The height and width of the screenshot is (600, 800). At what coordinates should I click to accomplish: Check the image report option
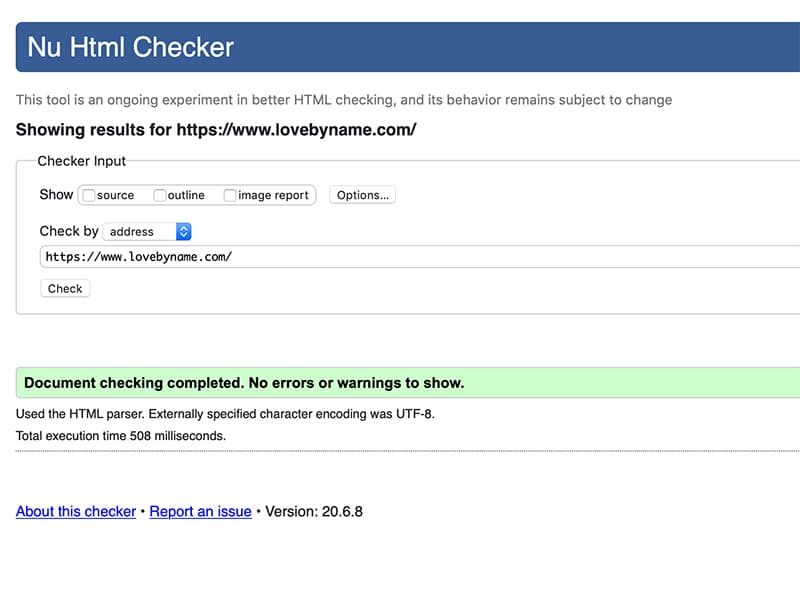pyautogui.click(x=230, y=195)
